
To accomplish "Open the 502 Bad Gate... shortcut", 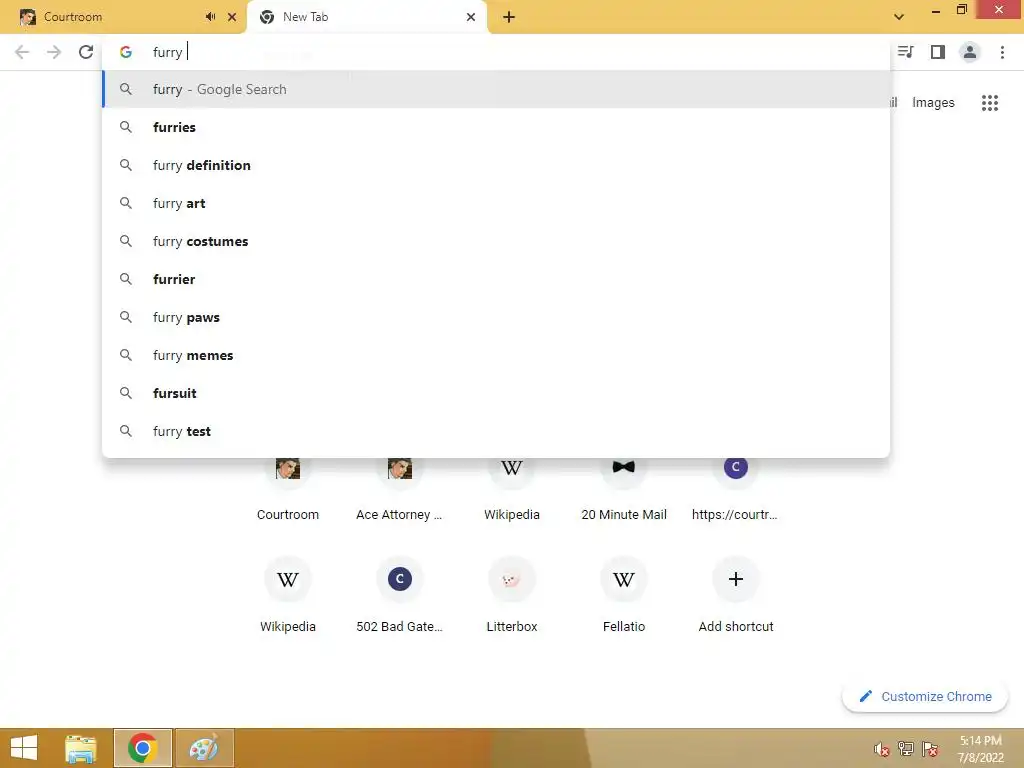I will click(400, 594).
